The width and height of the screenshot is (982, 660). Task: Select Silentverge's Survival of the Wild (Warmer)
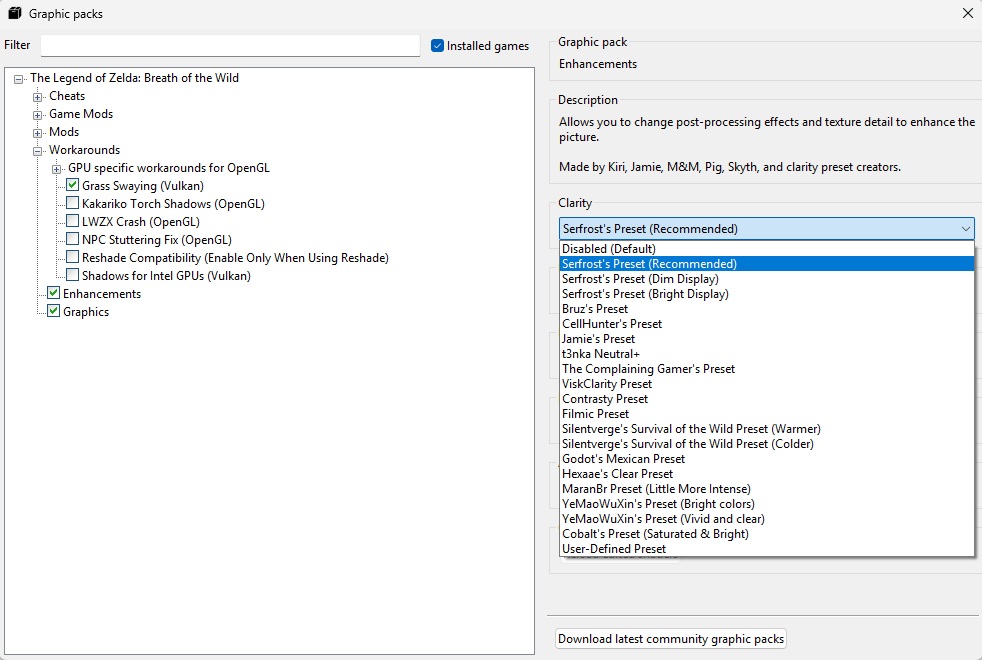click(x=767, y=429)
